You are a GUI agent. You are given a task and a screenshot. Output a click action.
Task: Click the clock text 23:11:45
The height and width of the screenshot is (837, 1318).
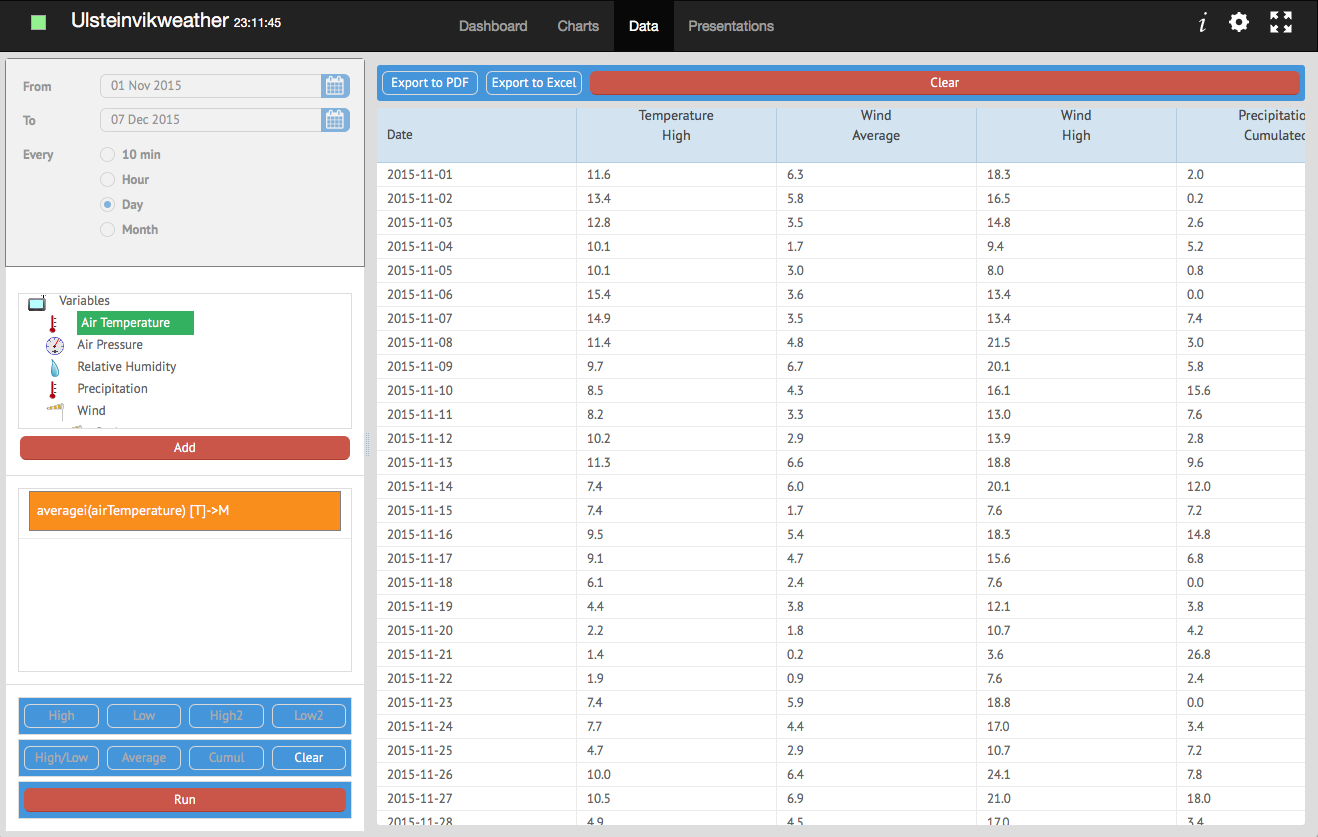pos(257,23)
